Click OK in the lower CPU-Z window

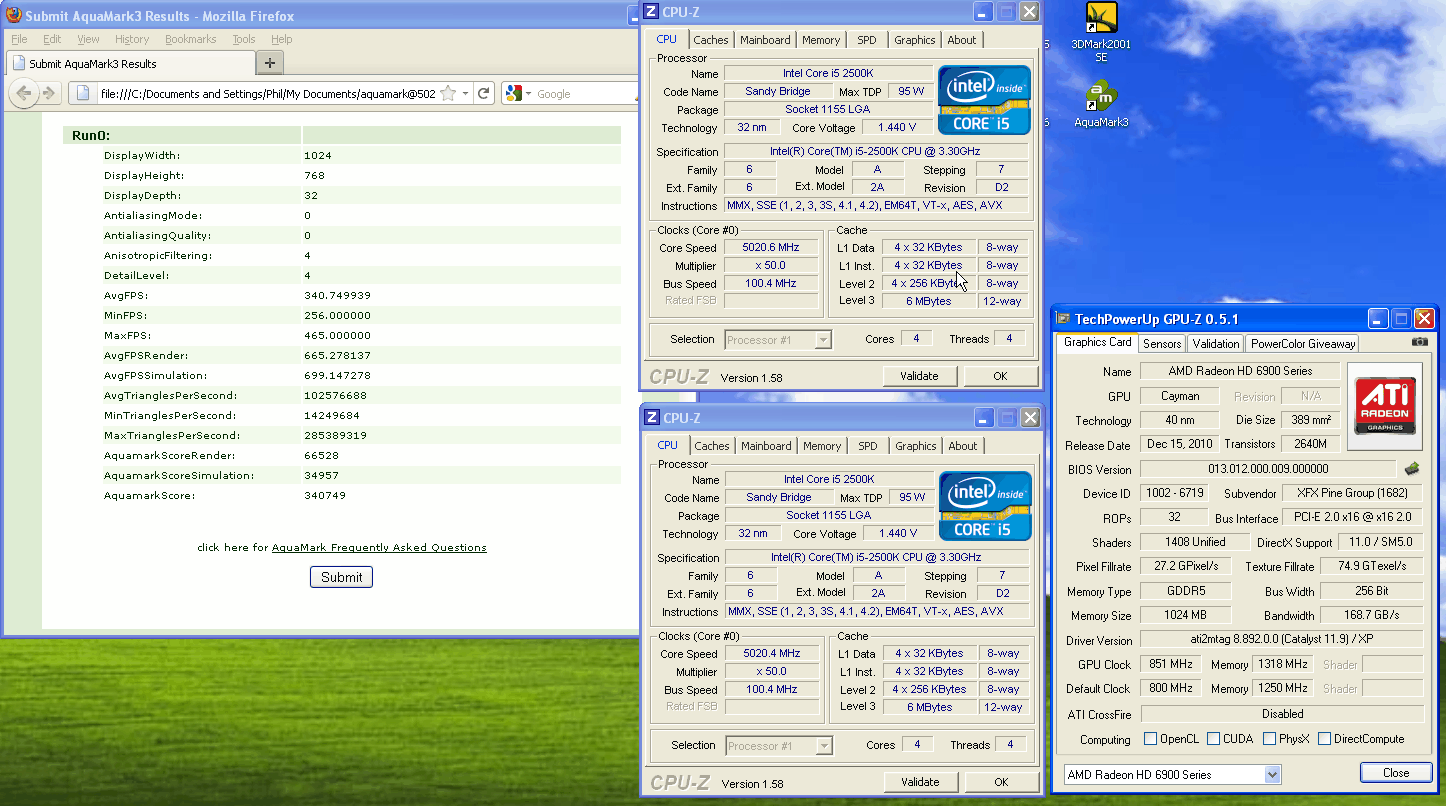(x=1001, y=782)
